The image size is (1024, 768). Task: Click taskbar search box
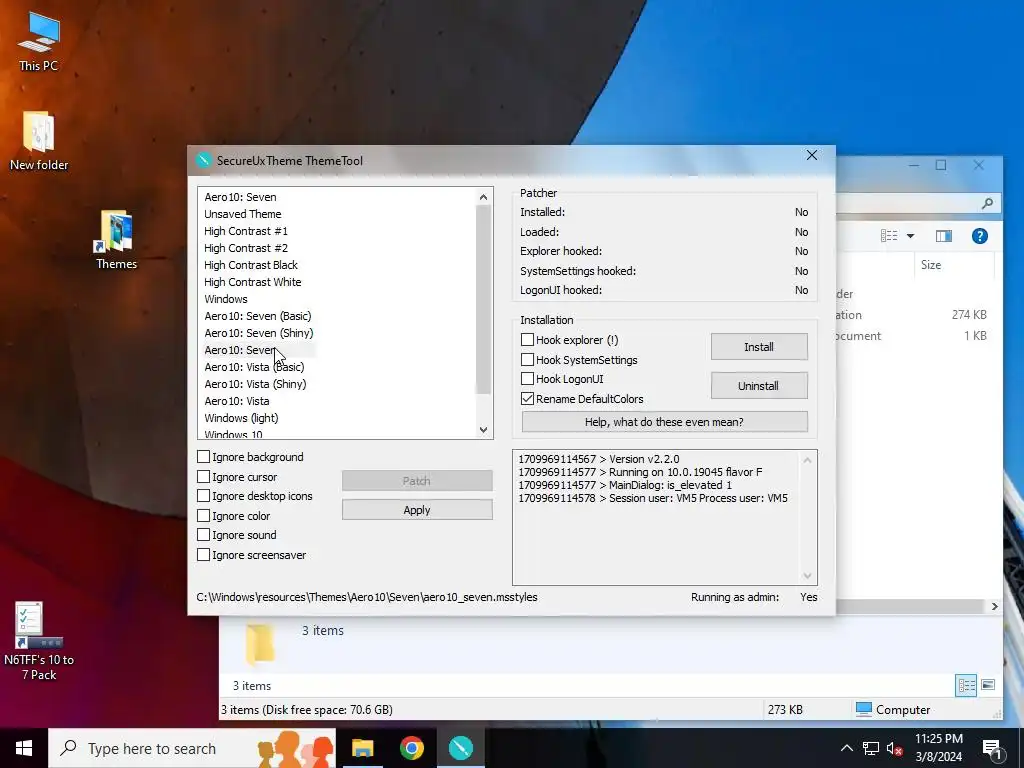click(x=193, y=748)
